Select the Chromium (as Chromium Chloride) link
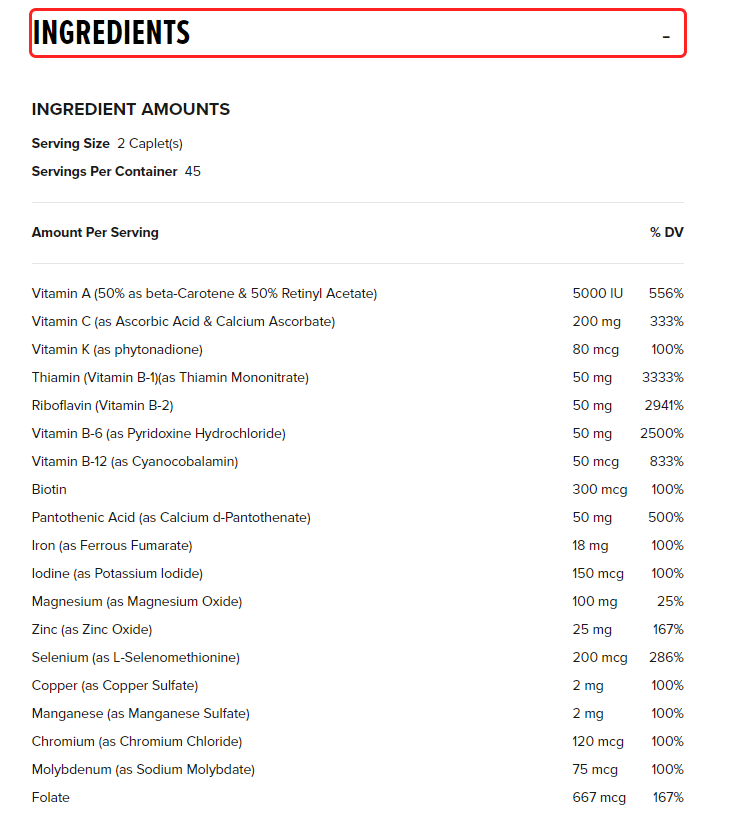Image resolution: width=744 pixels, height=828 pixels. [135, 741]
